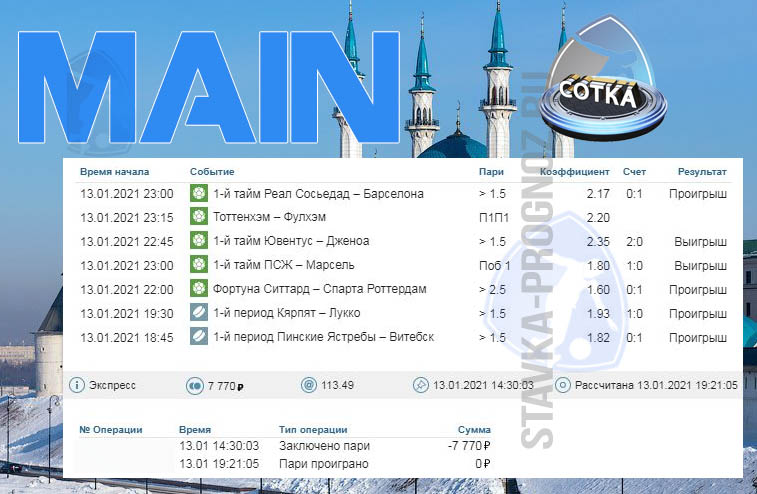757x494 pixels.
Task: Click event 1-й тайм ПСЖ – Марсель
Action: (x=284, y=265)
